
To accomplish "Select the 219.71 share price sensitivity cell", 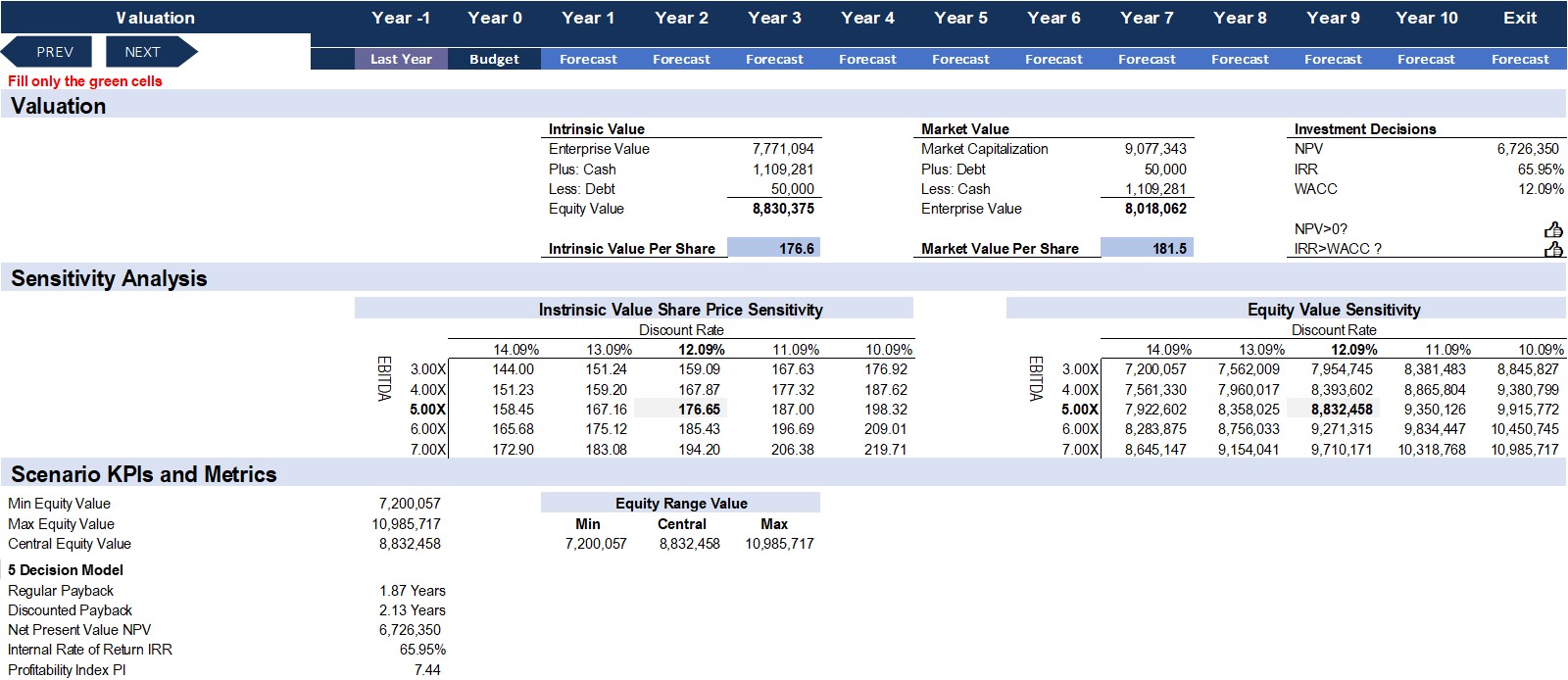I will [885, 450].
